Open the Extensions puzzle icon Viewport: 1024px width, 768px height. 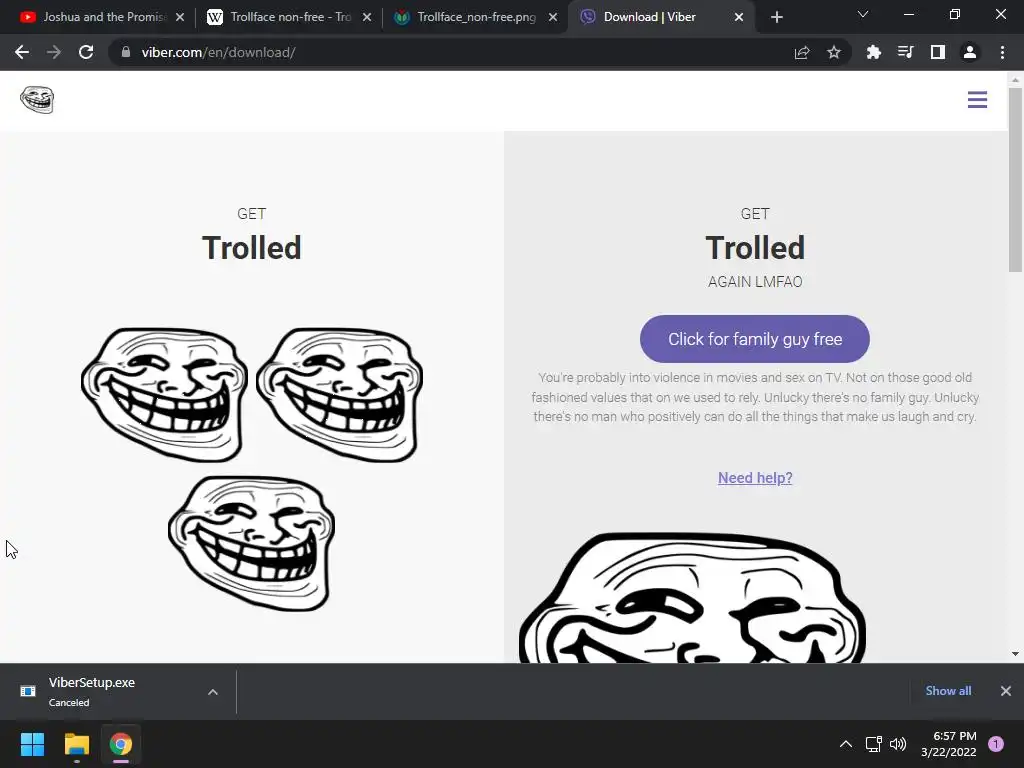[x=873, y=52]
